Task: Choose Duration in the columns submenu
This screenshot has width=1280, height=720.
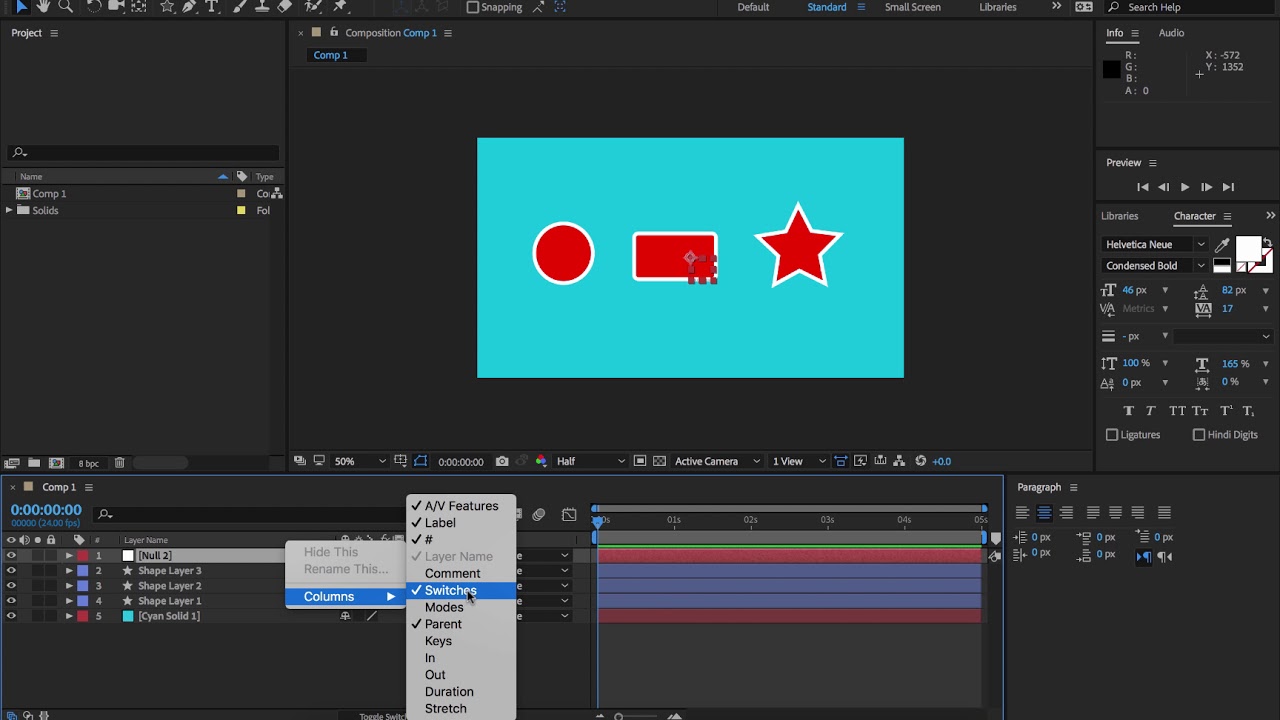Action: pyautogui.click(x=461, y=691)
